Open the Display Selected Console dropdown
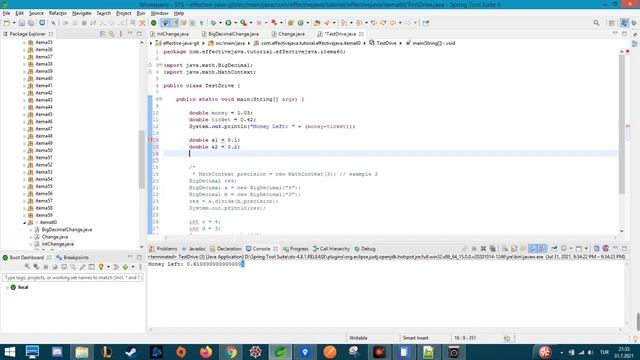Screen dimensions: 640x360 pos(571,249)
